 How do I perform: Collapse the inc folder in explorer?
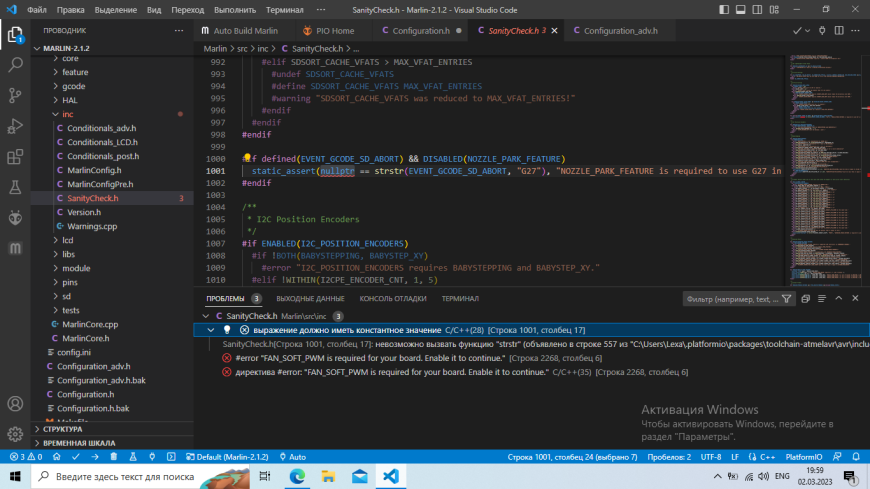68,114
